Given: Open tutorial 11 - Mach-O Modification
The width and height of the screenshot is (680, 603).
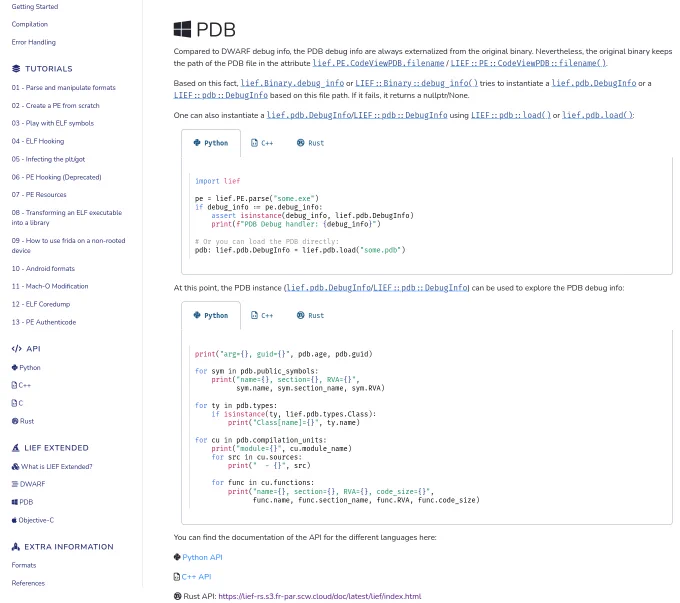Looking at the screenshot, I should click(50, 286).
